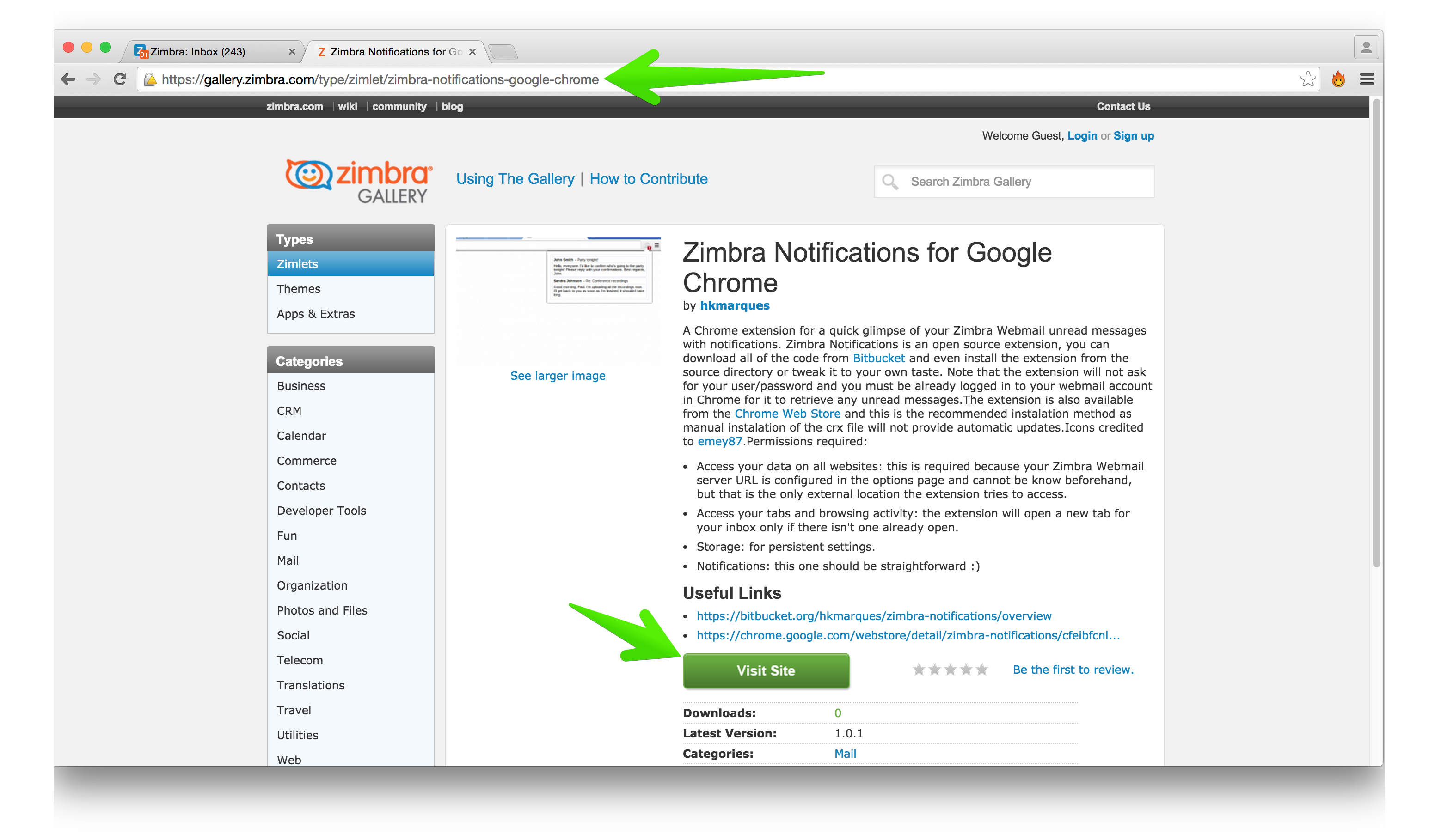Open the Travel category
Viewport: 1435px width, 840px height.
350,710
